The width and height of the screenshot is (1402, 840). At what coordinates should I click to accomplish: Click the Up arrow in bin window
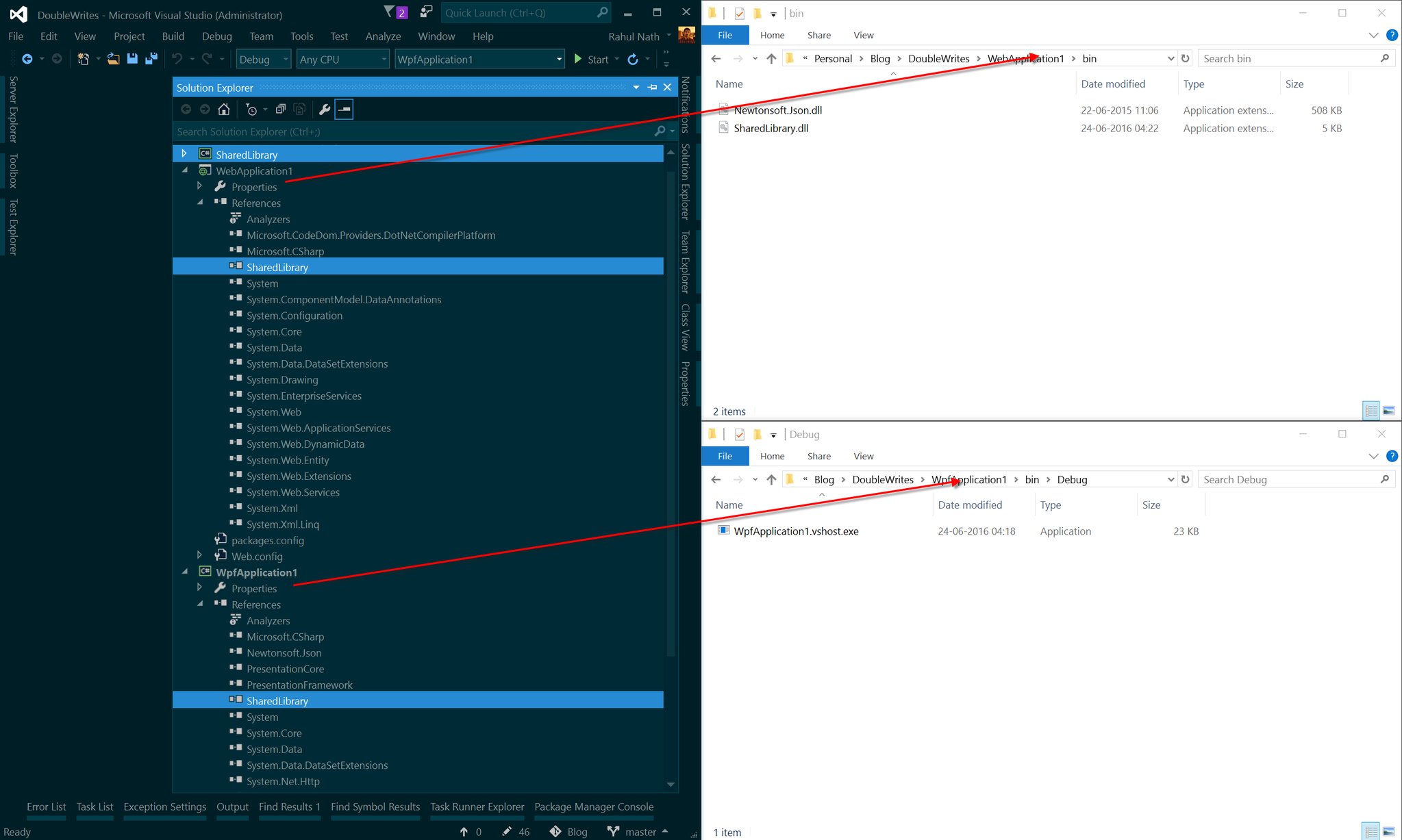point(771,58)
